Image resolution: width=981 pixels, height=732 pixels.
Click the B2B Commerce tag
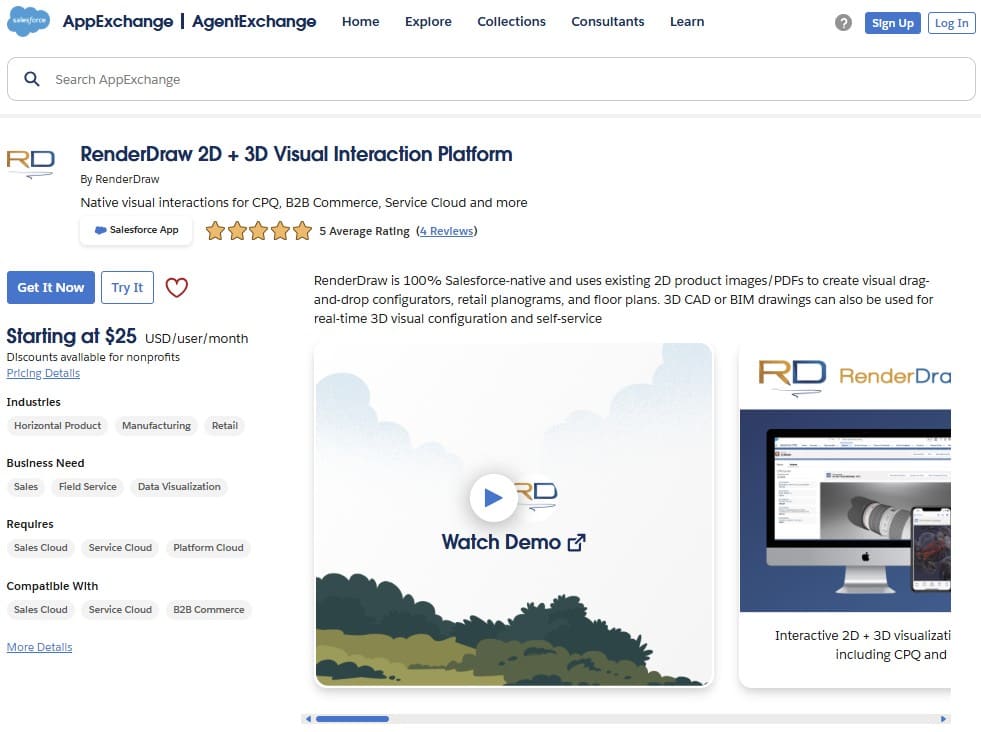tap(208, 610)
